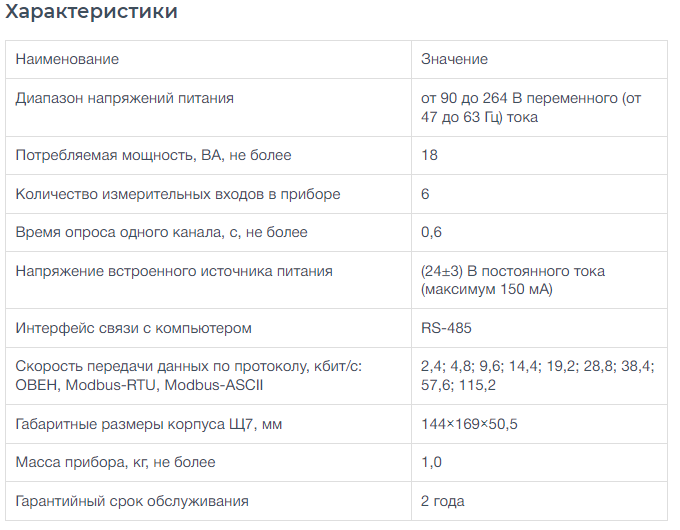This screenshot has width=680, height=530.
Task: Click the polling time value 0,6
Action: tap(431, 232)
